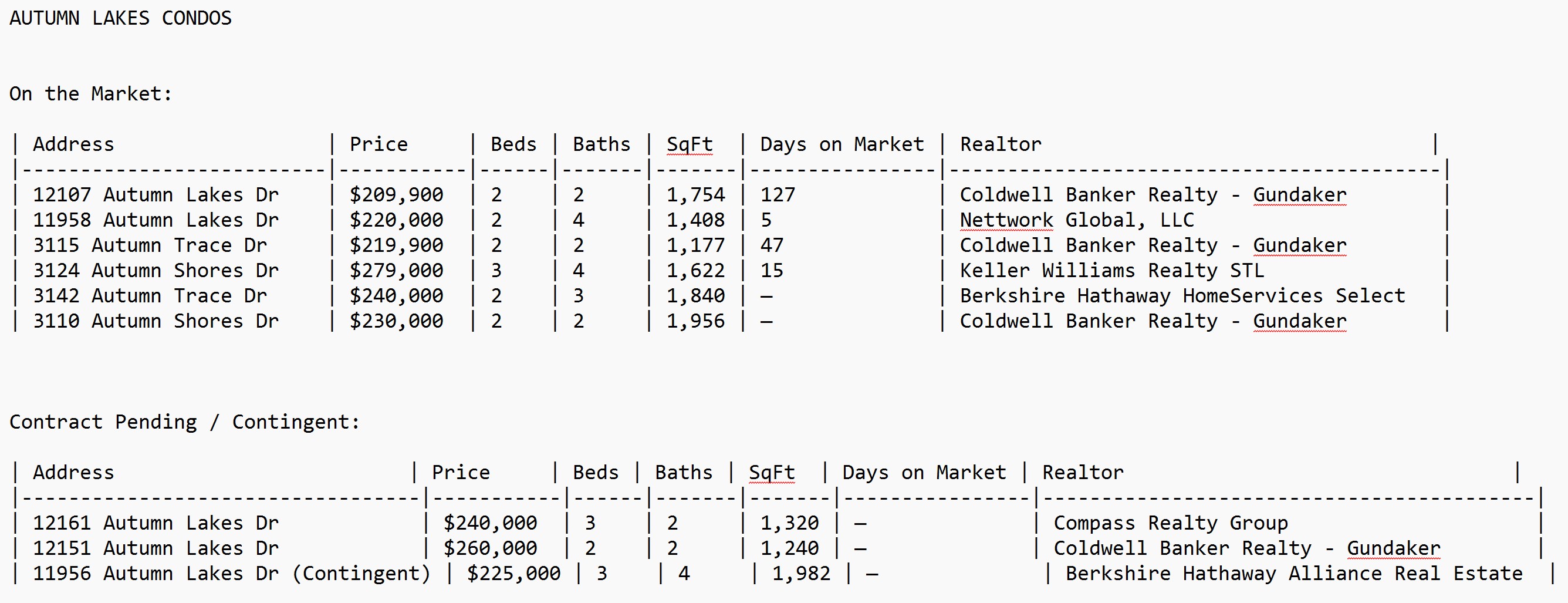Click the underlined 'SqFt' header in first table

[689, 144]
